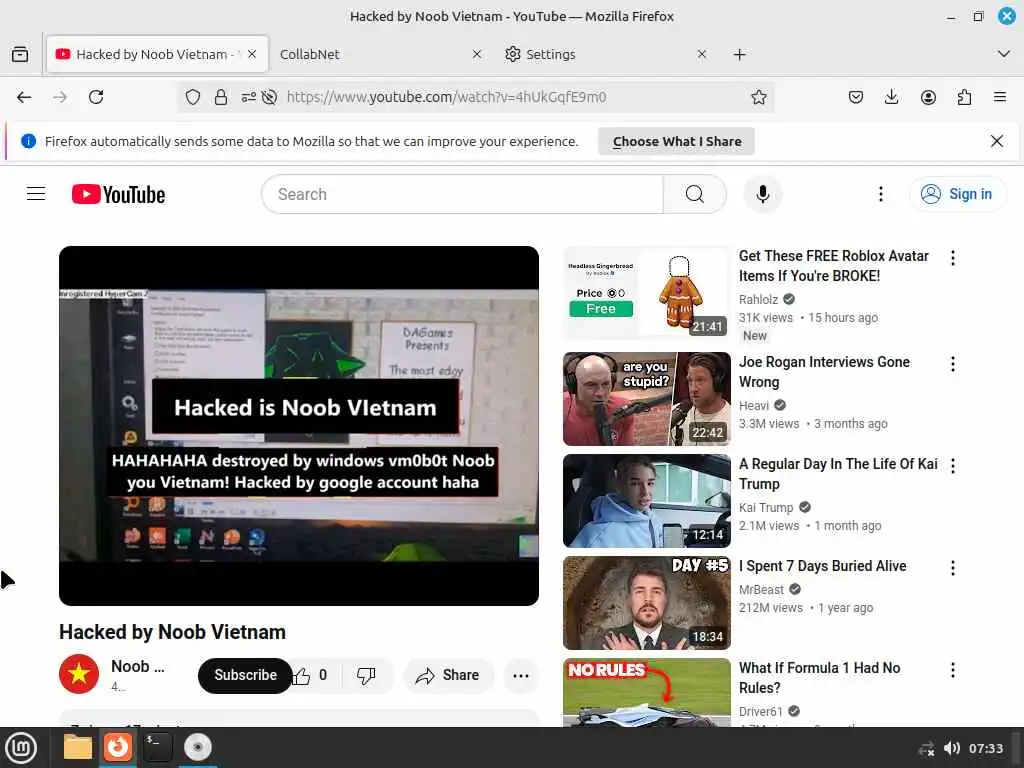Reload the current YouTube page
The width and height of the screenshot is (1024, 768).
click(96, 97)
